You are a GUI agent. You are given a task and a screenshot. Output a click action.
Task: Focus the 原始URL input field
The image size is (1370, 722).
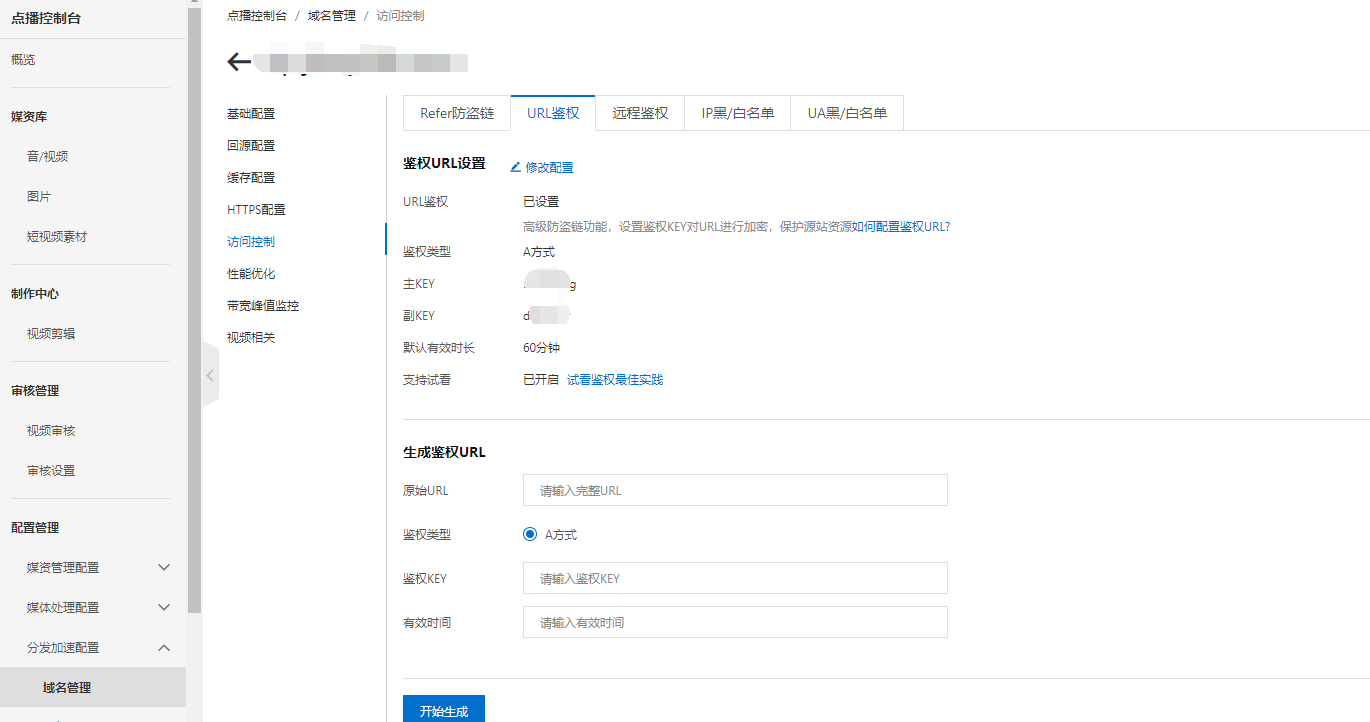click(x=735, y=490)
